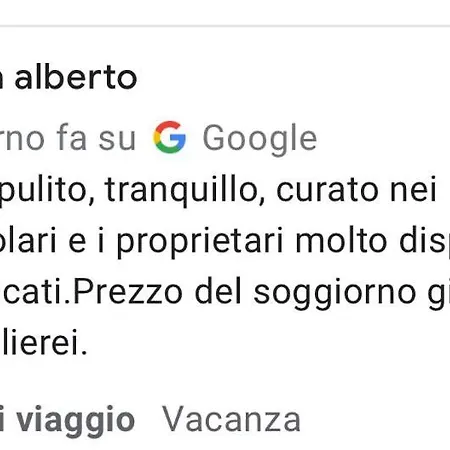Click review line 'Prezzo del soggiorno'
450x450 pixels.
pos(225,293)
